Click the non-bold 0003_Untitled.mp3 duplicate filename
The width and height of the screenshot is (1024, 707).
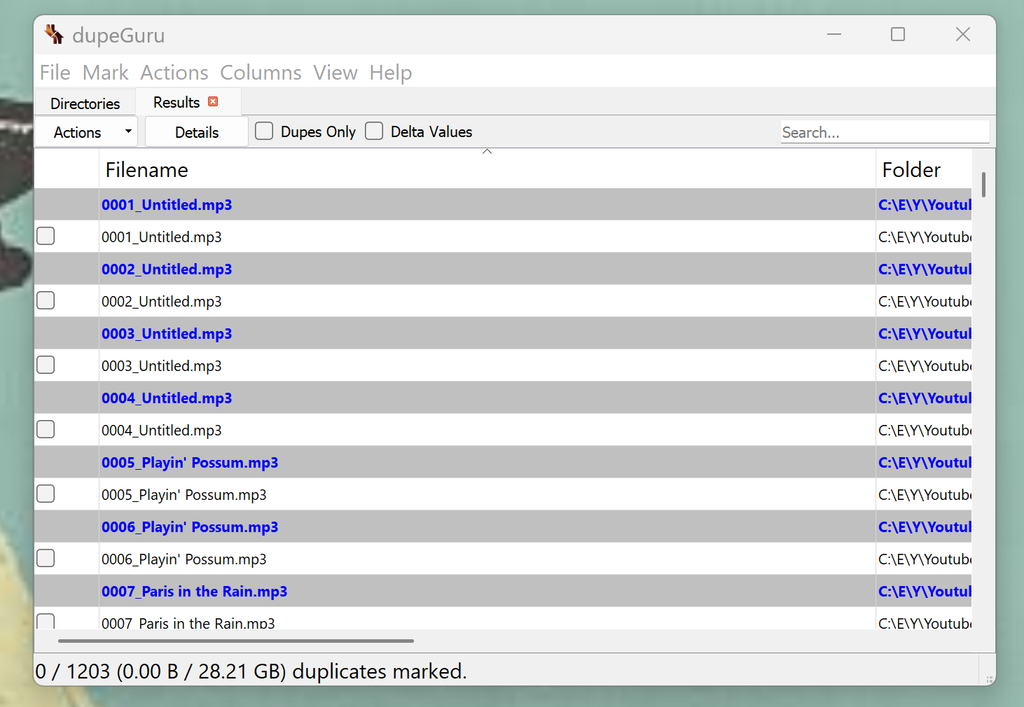pyautogui.click(x=161, y=366)
